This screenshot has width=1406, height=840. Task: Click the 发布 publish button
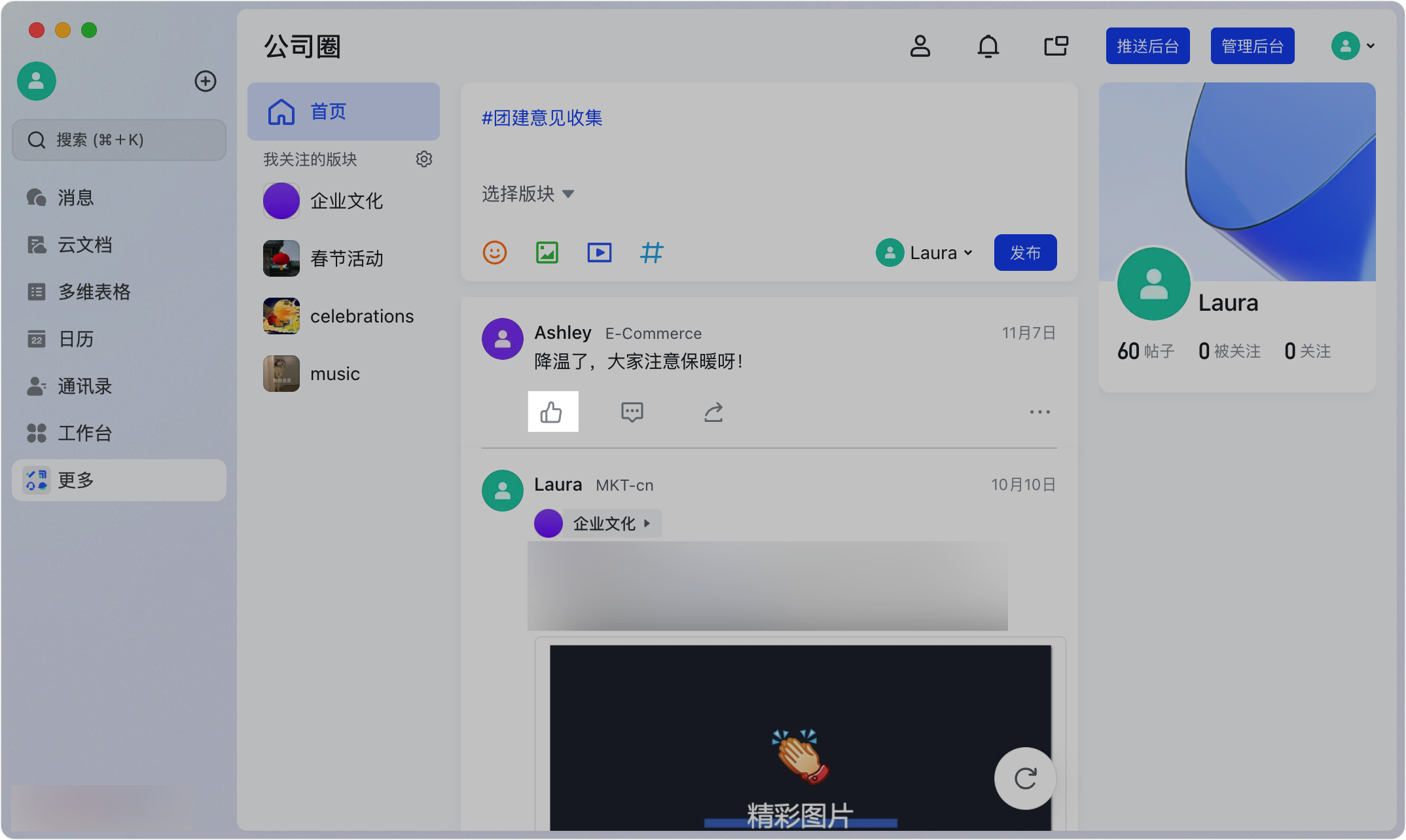click(1025, 253)
